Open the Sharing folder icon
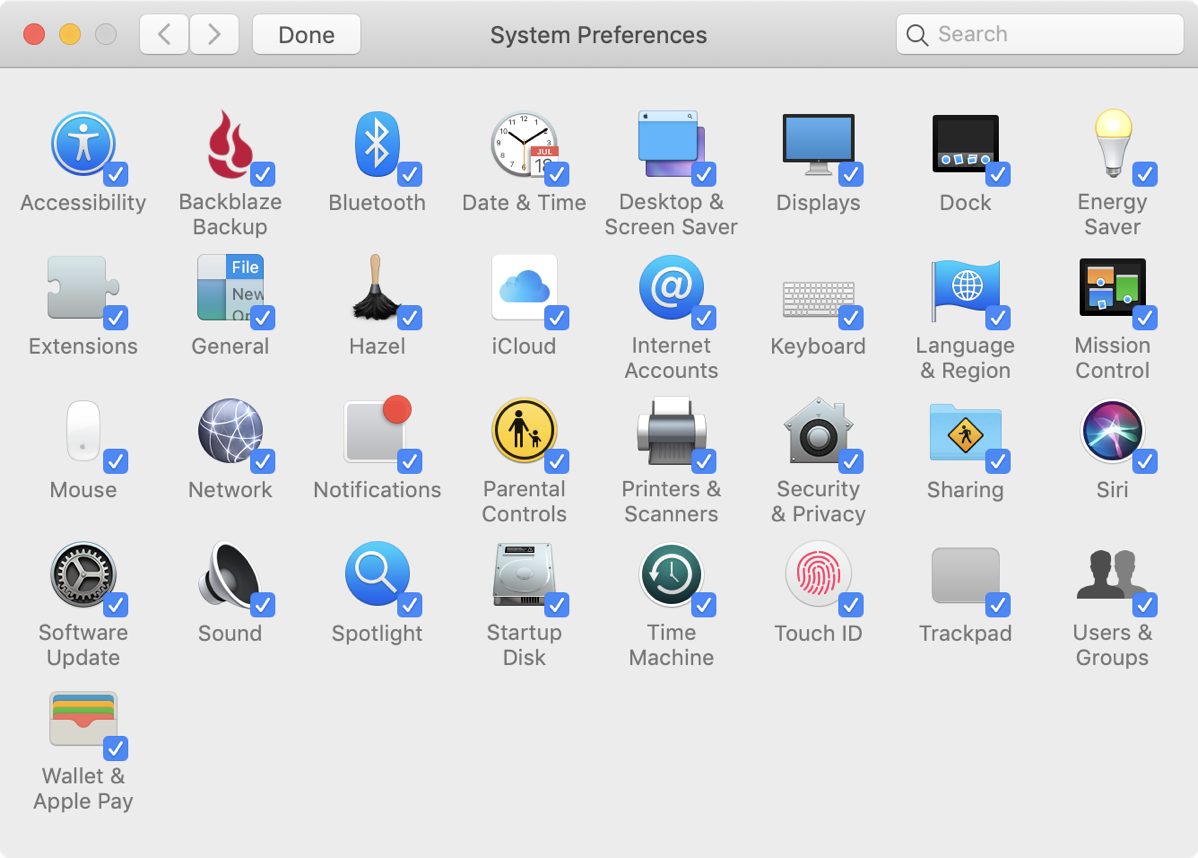The image size is (1198, 858). click(965, 432)
